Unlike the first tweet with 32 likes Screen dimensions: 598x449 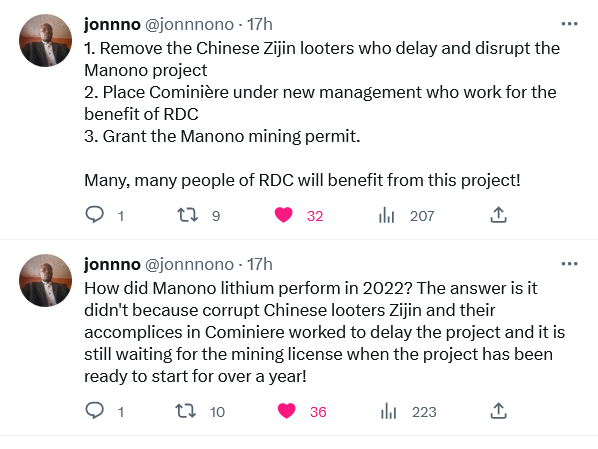tap(284, 215)
